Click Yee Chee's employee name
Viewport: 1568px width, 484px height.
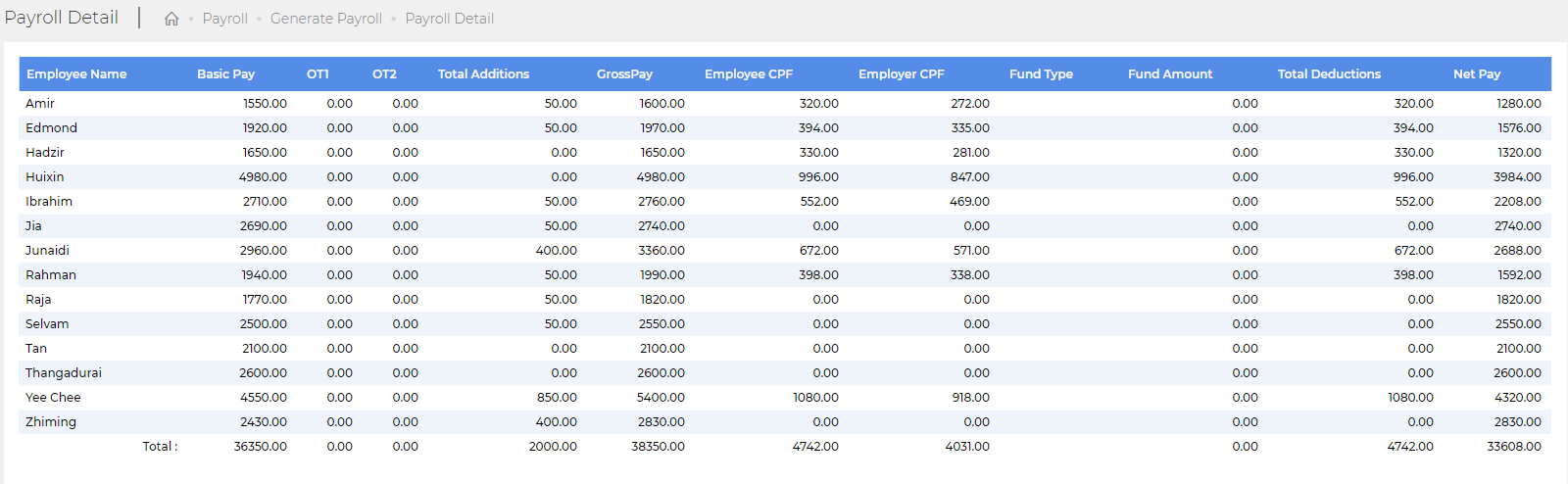53,397
